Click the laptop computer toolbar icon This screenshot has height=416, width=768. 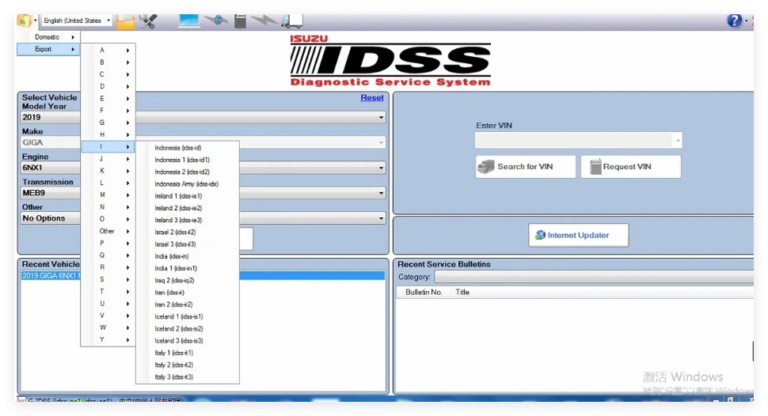pyautogui.click(x=189, y=21)
